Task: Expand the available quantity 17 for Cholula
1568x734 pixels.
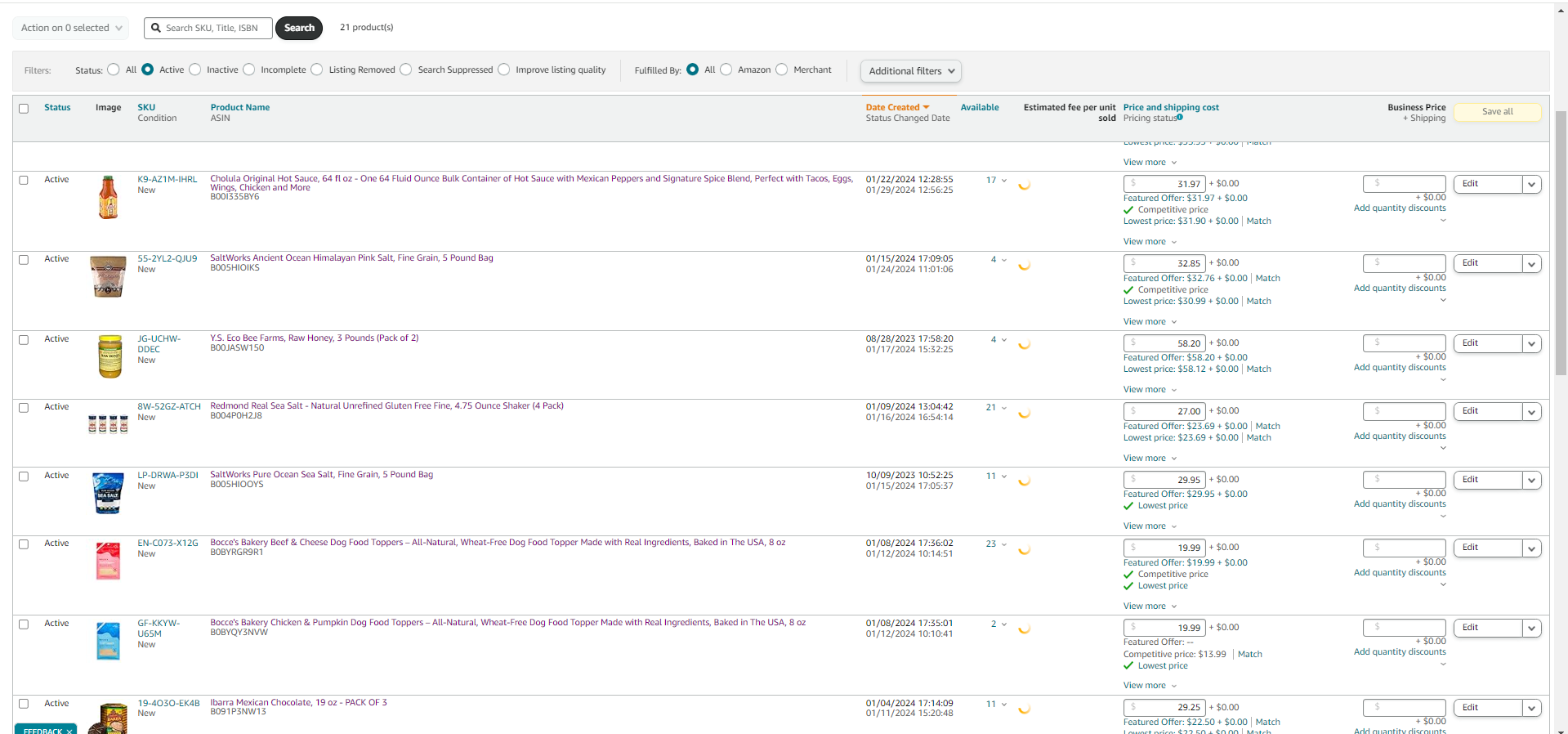Action: coord(996,181)
